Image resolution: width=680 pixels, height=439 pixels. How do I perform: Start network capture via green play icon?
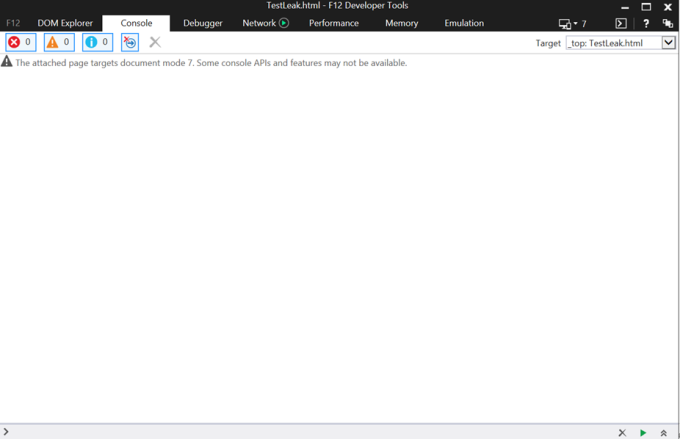[x=284, y=23]
